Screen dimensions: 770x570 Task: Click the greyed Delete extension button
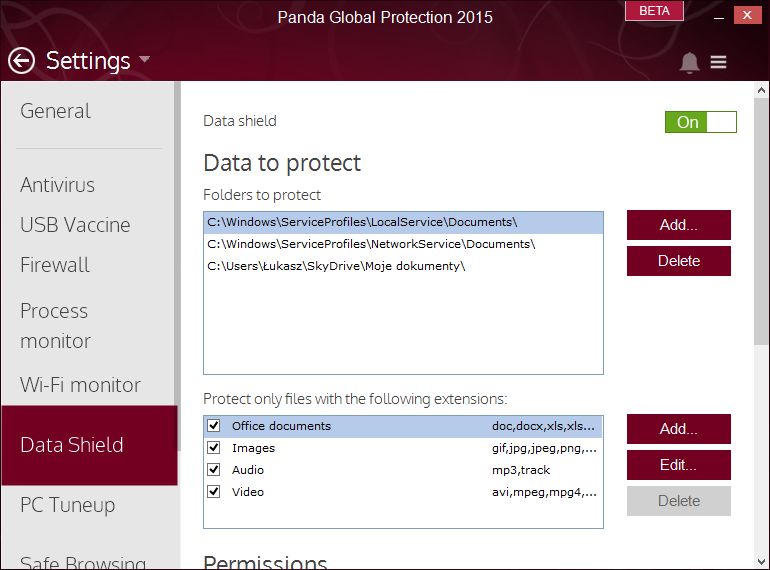pyautogui.click(x=679, y=501)
